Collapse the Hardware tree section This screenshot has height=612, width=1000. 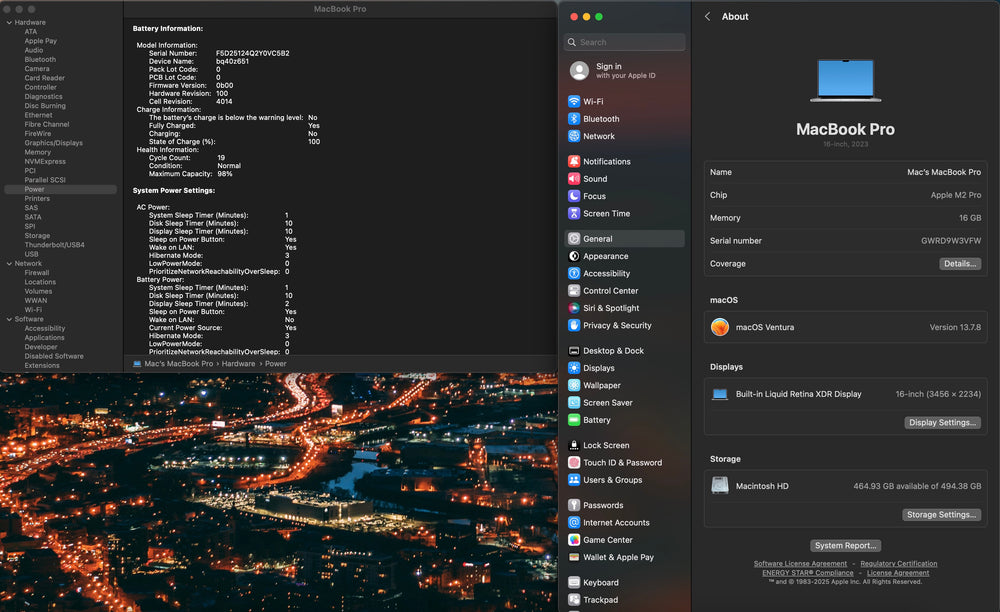(x=8, y=22)
